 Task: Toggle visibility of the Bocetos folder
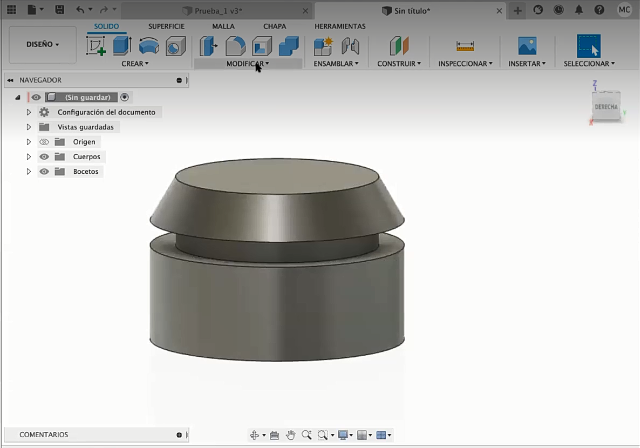[x=44, y=172]
